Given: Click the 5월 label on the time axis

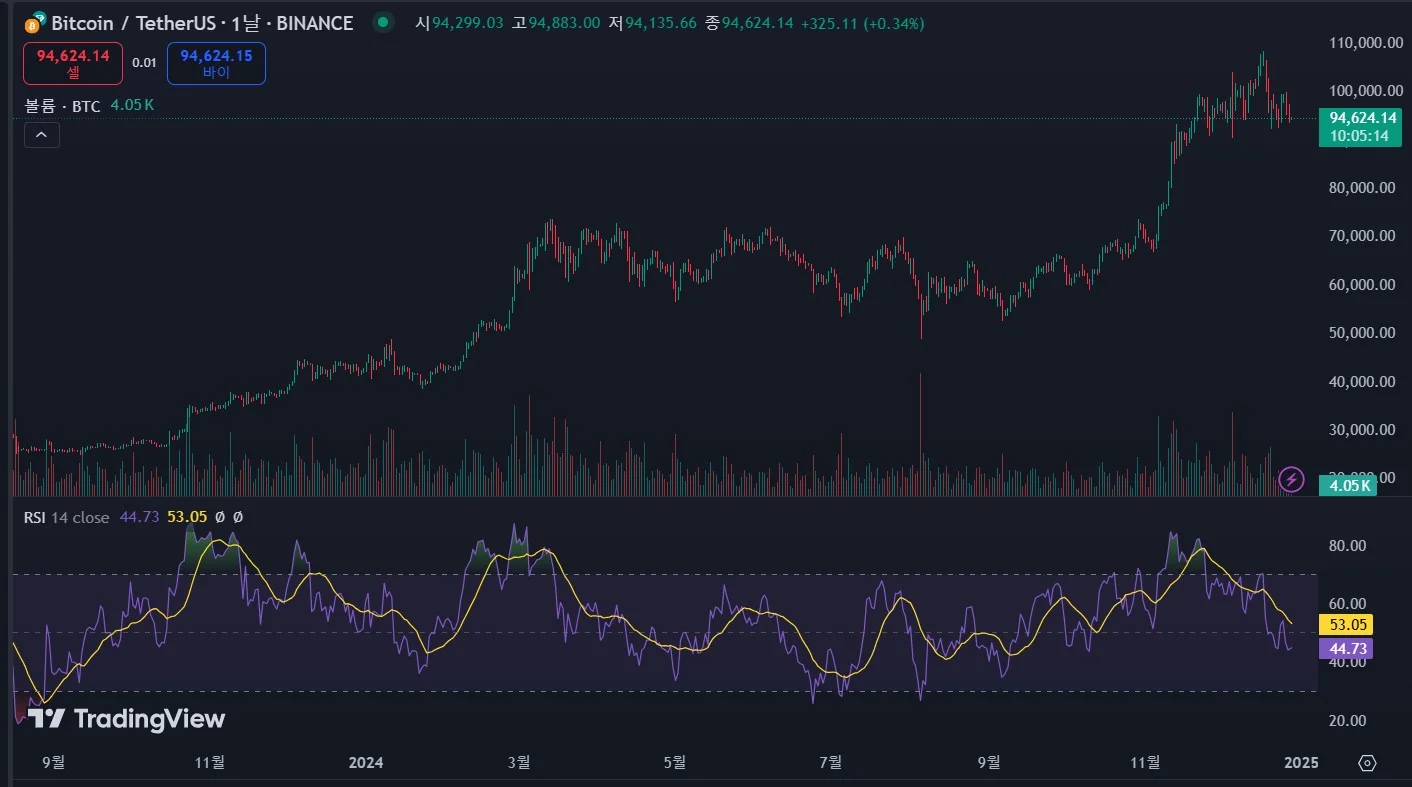Looking at the screenshot, I should point(675,762).
